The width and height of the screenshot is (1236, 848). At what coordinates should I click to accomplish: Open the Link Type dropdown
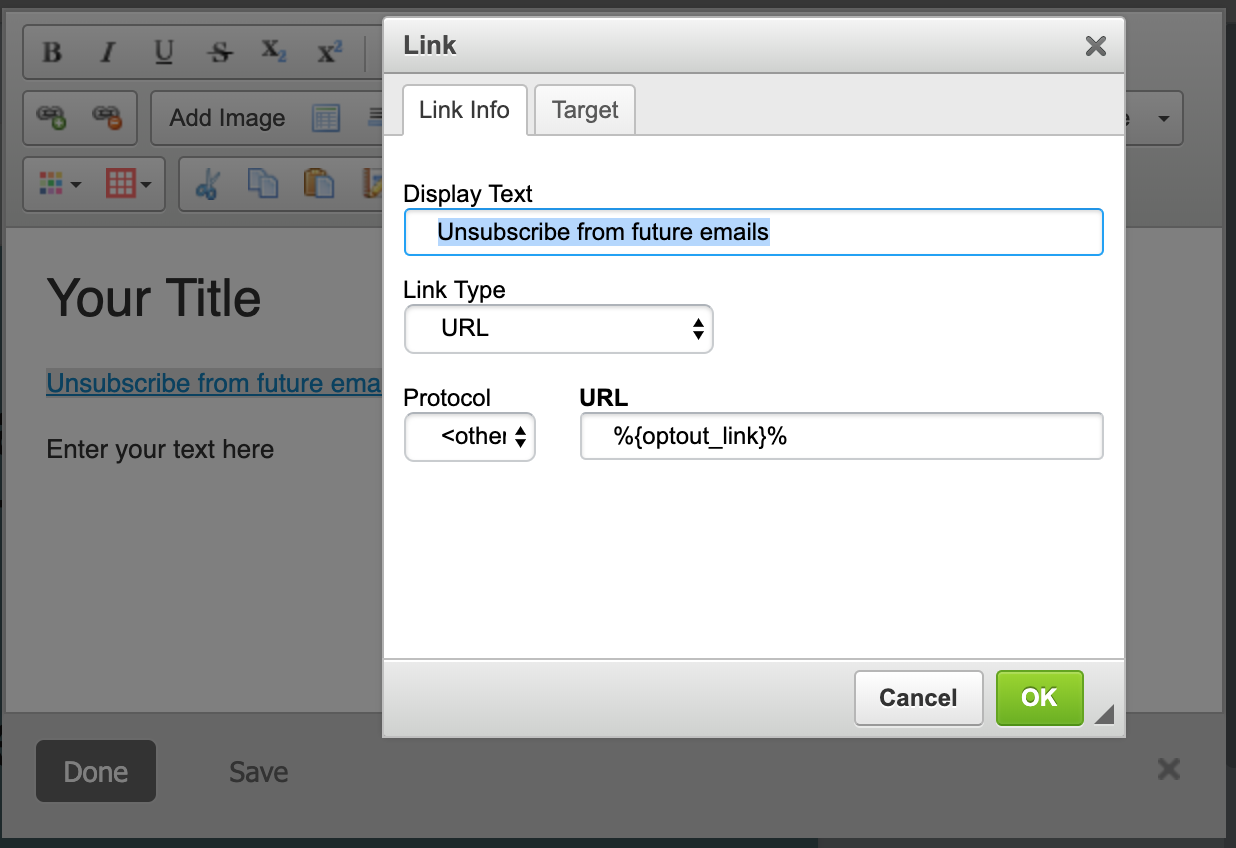point(558,329)
